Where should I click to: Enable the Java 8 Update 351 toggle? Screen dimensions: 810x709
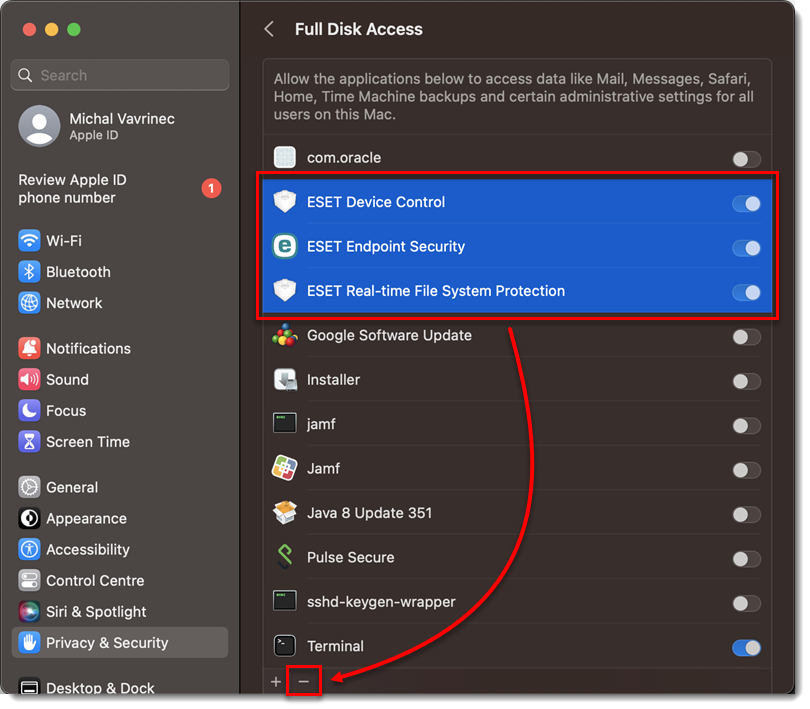tap(746, 515)
